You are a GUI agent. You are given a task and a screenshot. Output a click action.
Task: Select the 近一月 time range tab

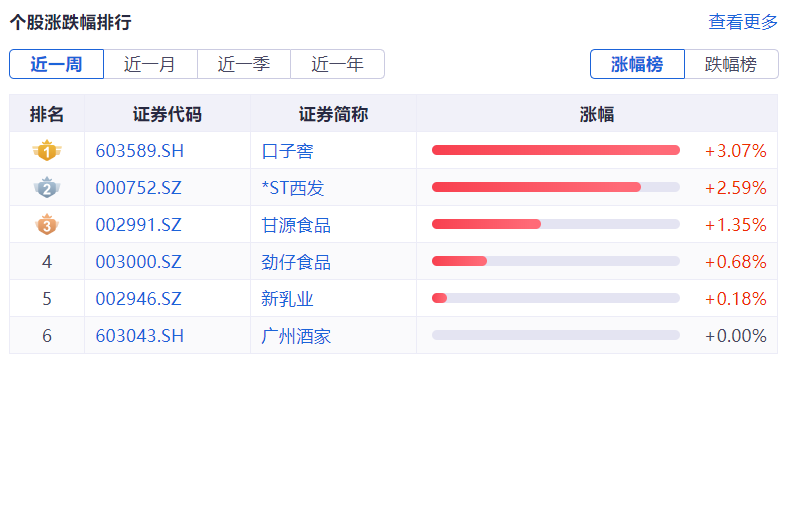(x=150, y=64)
